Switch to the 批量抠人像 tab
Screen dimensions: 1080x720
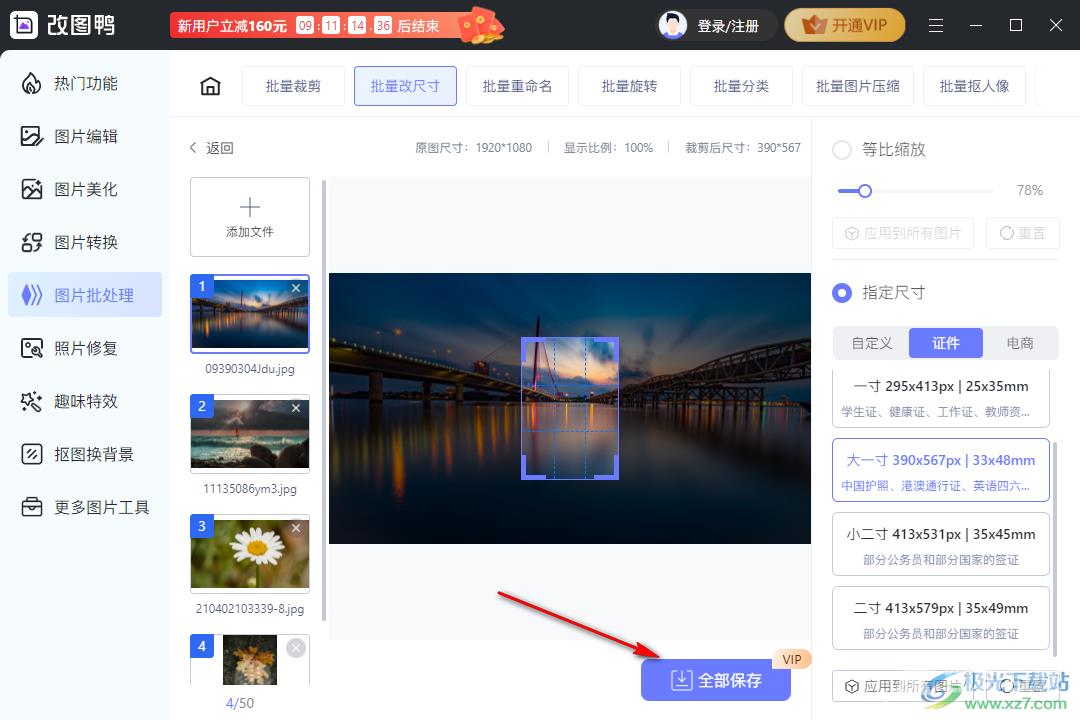[974, 86]
